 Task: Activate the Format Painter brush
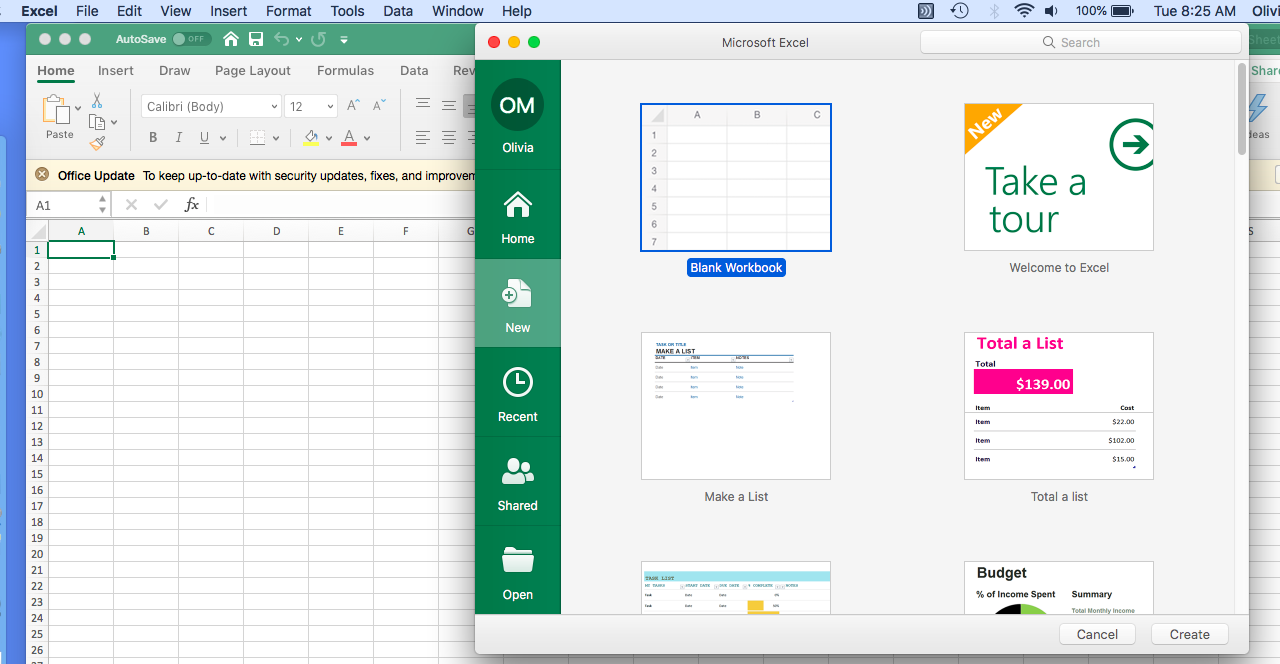pyautogui.click(x=97, y=143)
